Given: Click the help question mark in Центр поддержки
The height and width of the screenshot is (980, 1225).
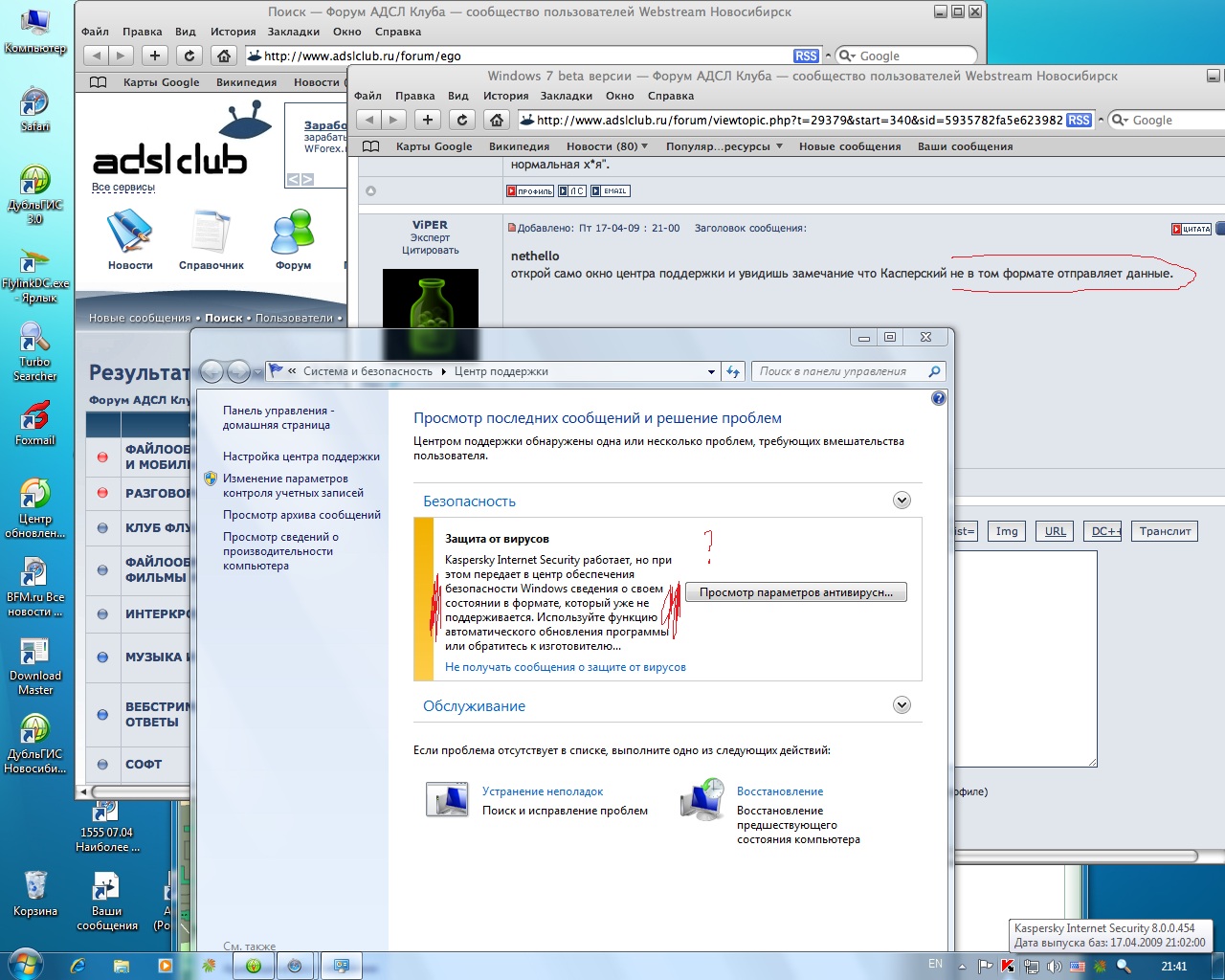Looking at the screenshot, I should pos(939,398).
